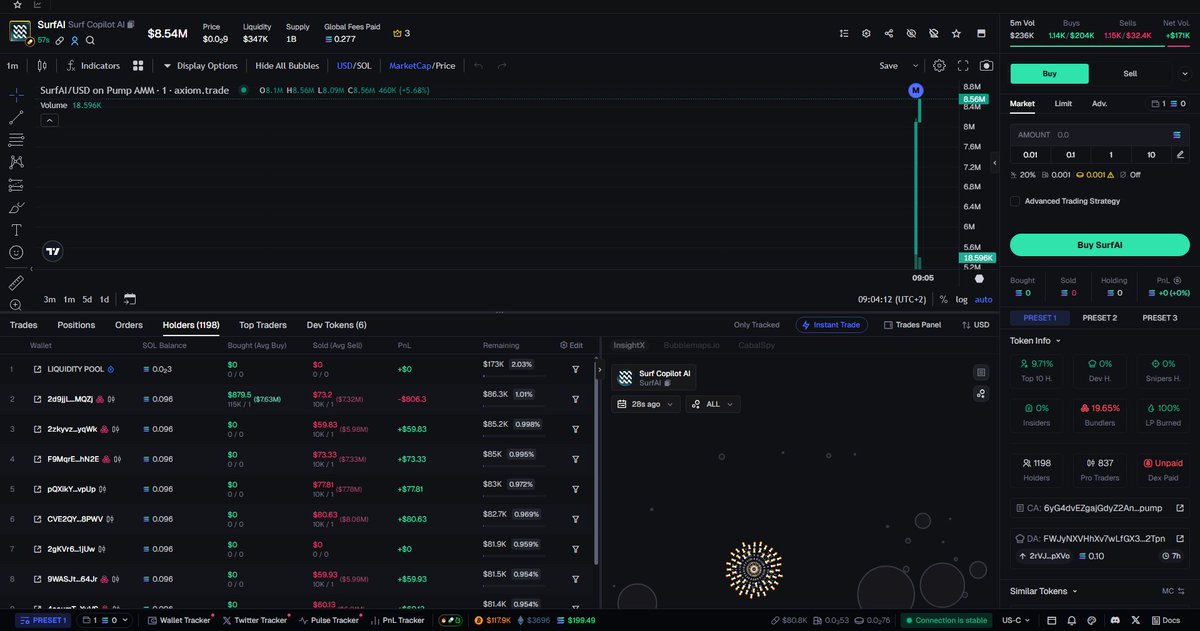
Task: Open 1m timeframe selector
Action: [x=12, y=66]
